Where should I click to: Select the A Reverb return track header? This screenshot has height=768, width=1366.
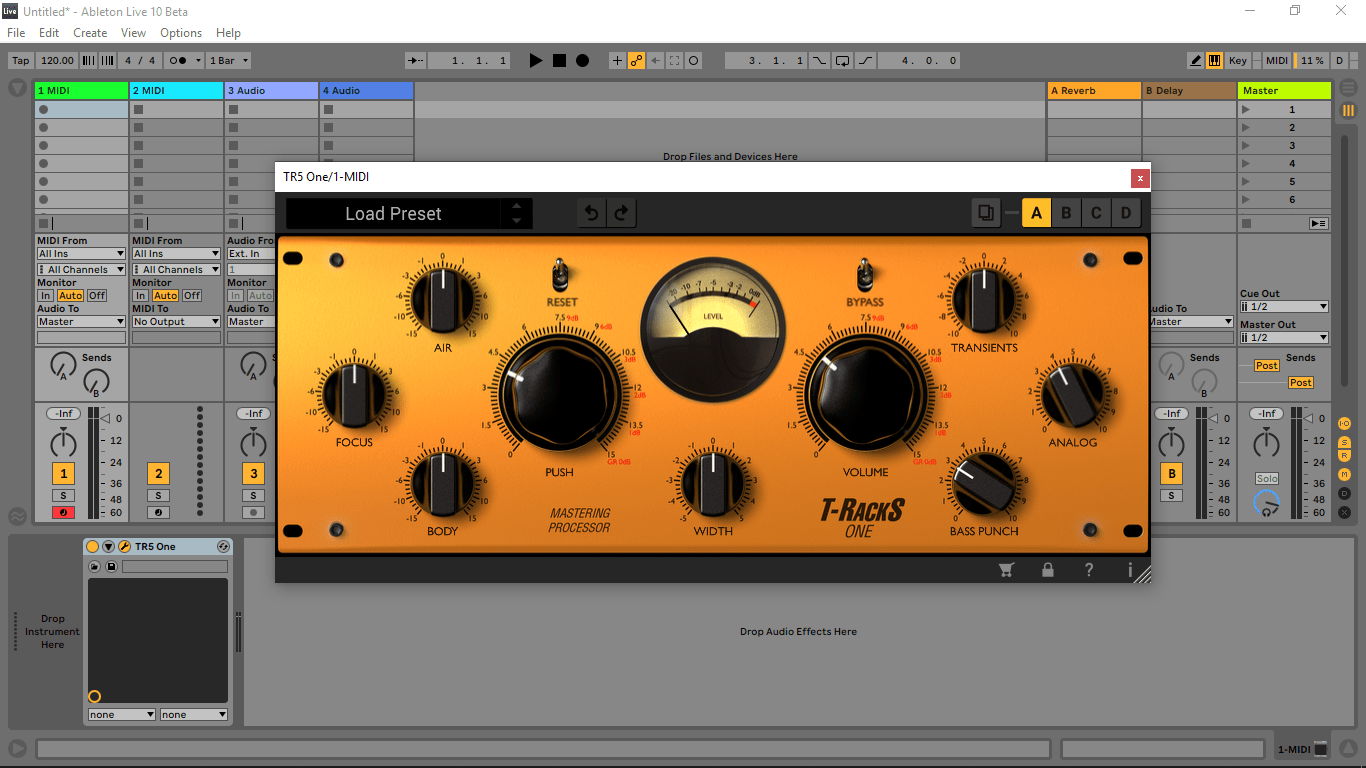pos(1094,90)
